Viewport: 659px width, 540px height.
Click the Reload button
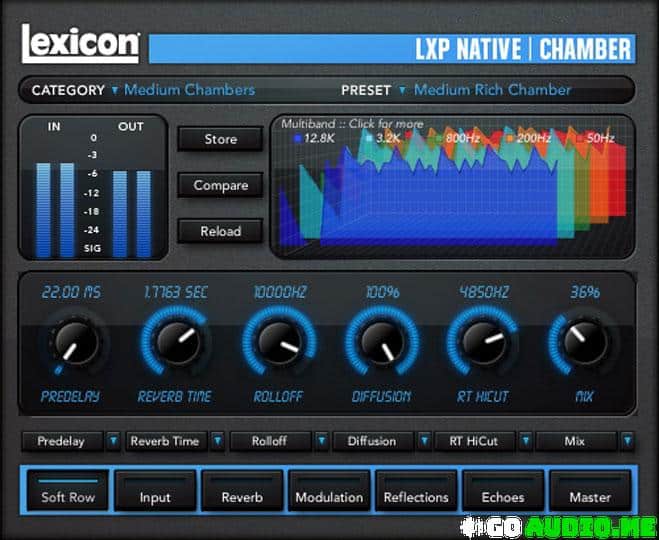[221, 231]
